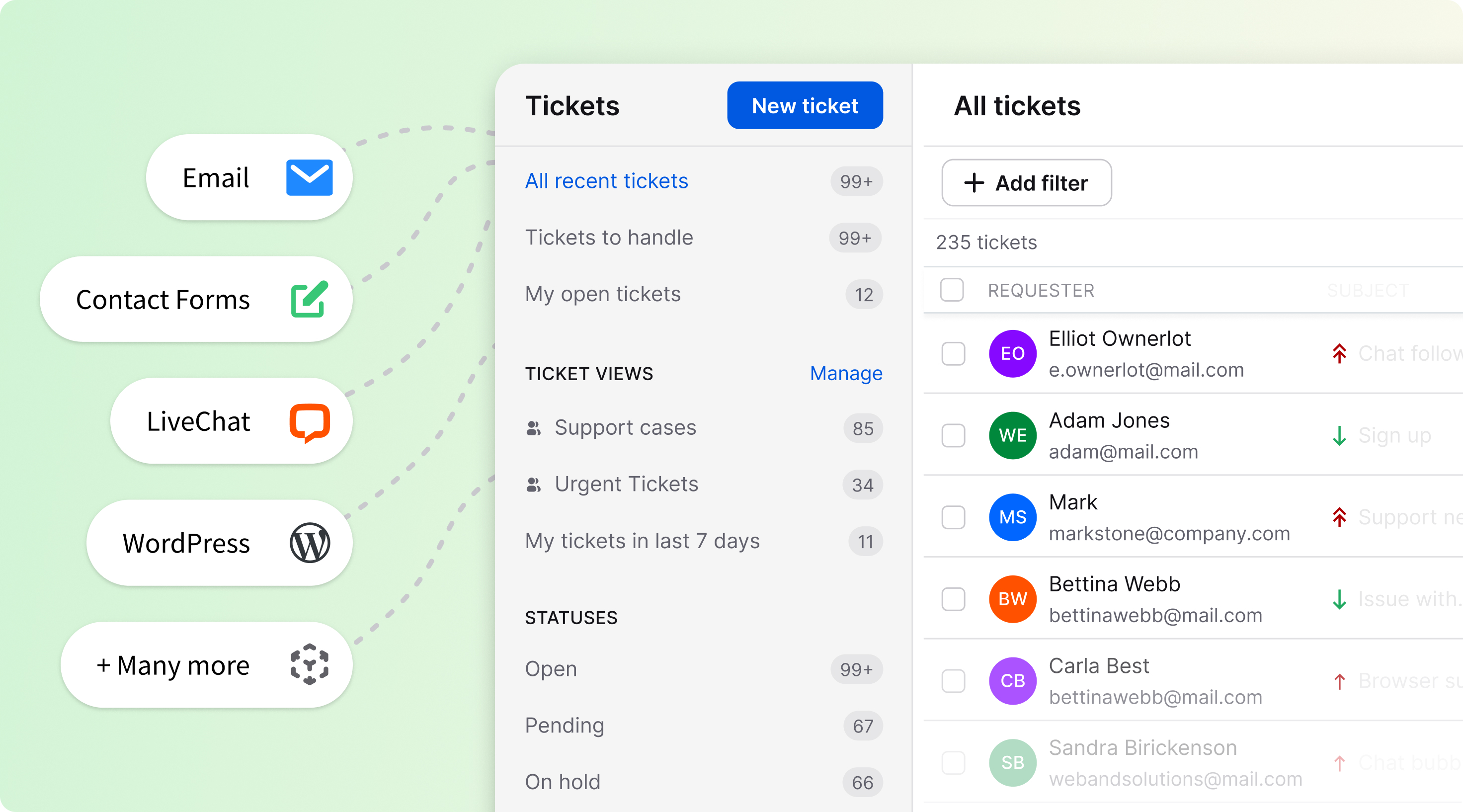Check the Elliot Ownerlot ticket checkbox
The width and height of the screenshot is (1463, 812).
pyautogui.click(x=953, y=354)
